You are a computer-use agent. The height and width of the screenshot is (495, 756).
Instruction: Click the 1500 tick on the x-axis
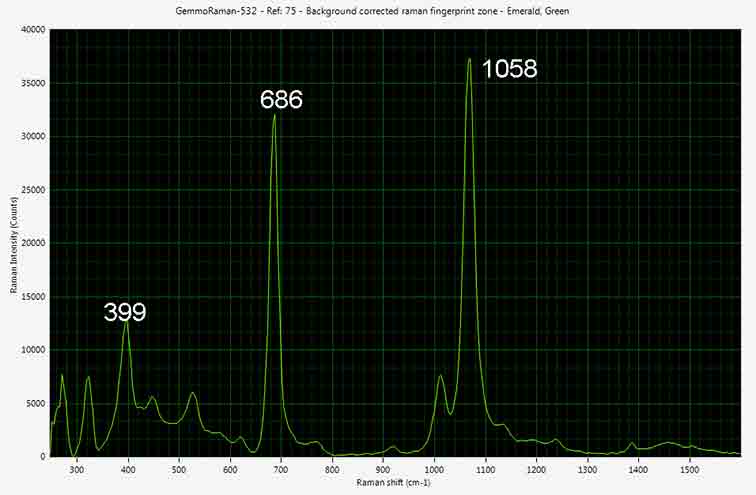(689, 468)
